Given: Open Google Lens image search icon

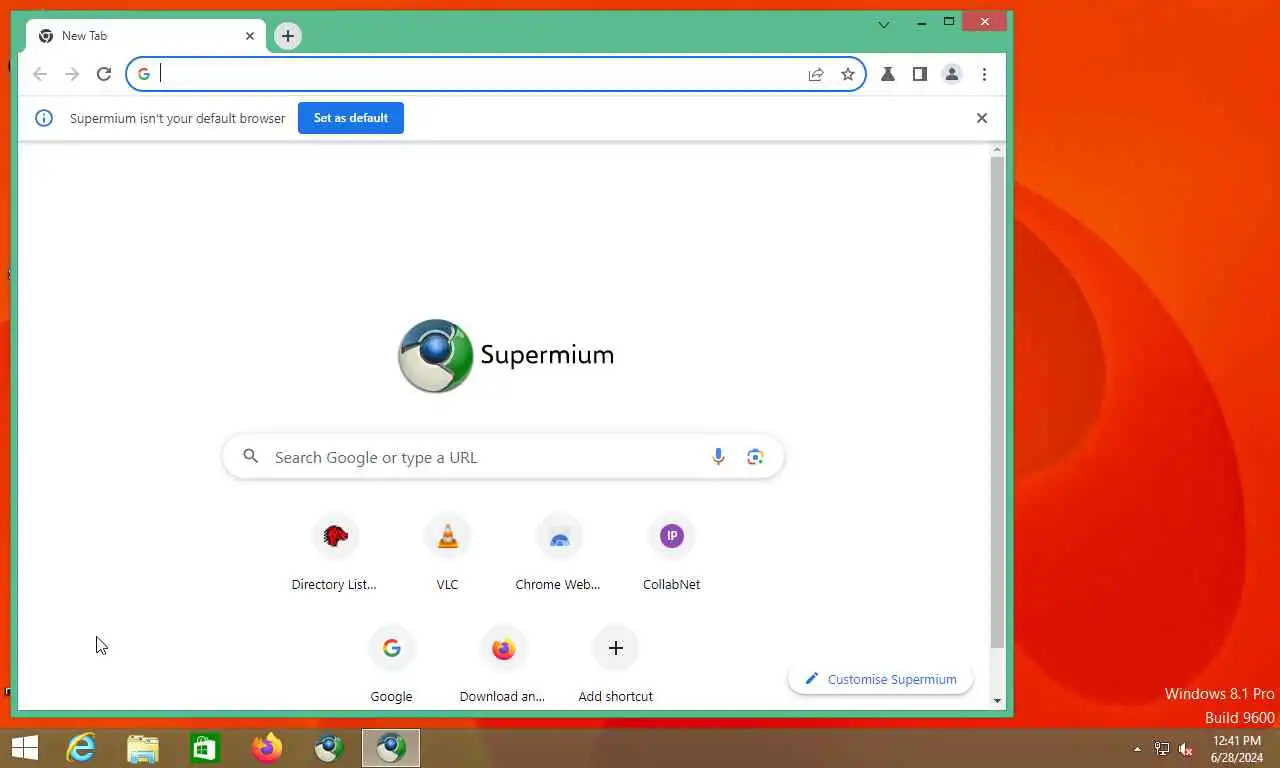Looking at the screenshot, I should (x=755, y=457).
